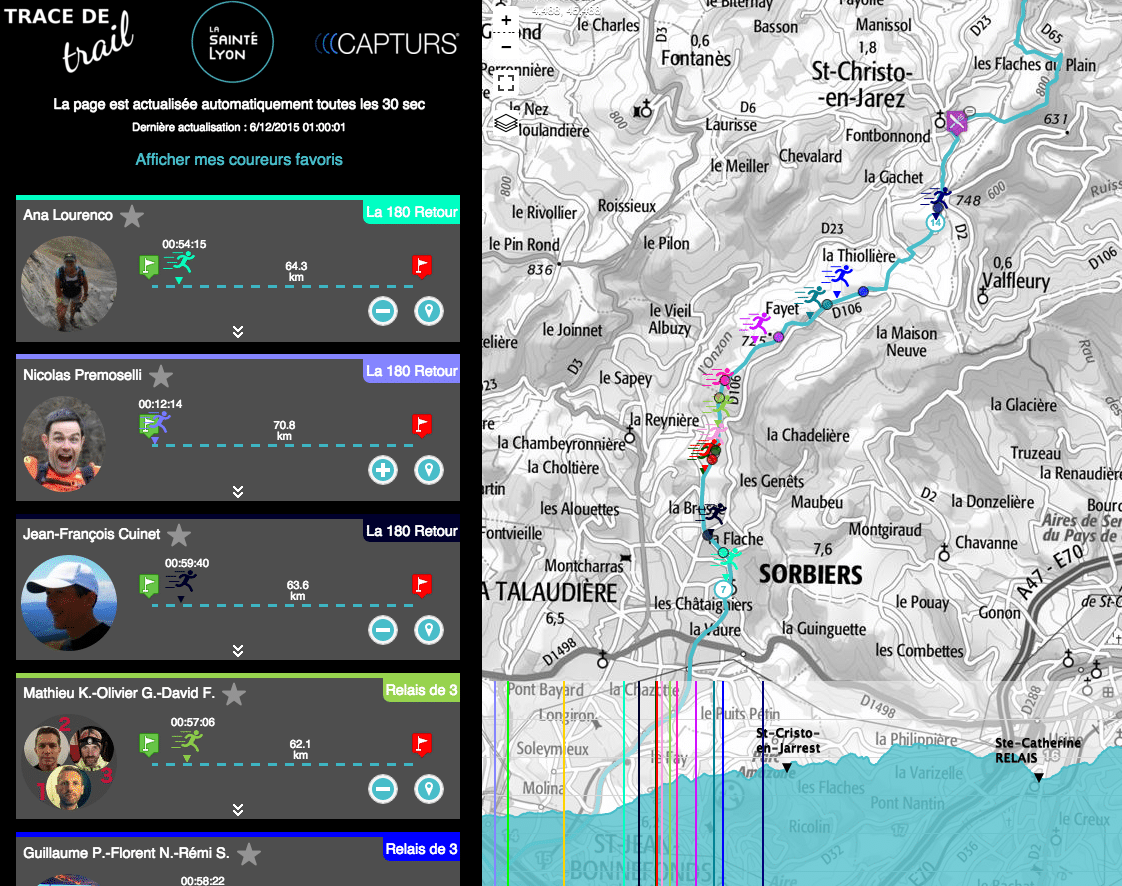Select Ana Lourenco's La 180 Retour tag
The image size is (1122, 886).
tap(411, 212)
